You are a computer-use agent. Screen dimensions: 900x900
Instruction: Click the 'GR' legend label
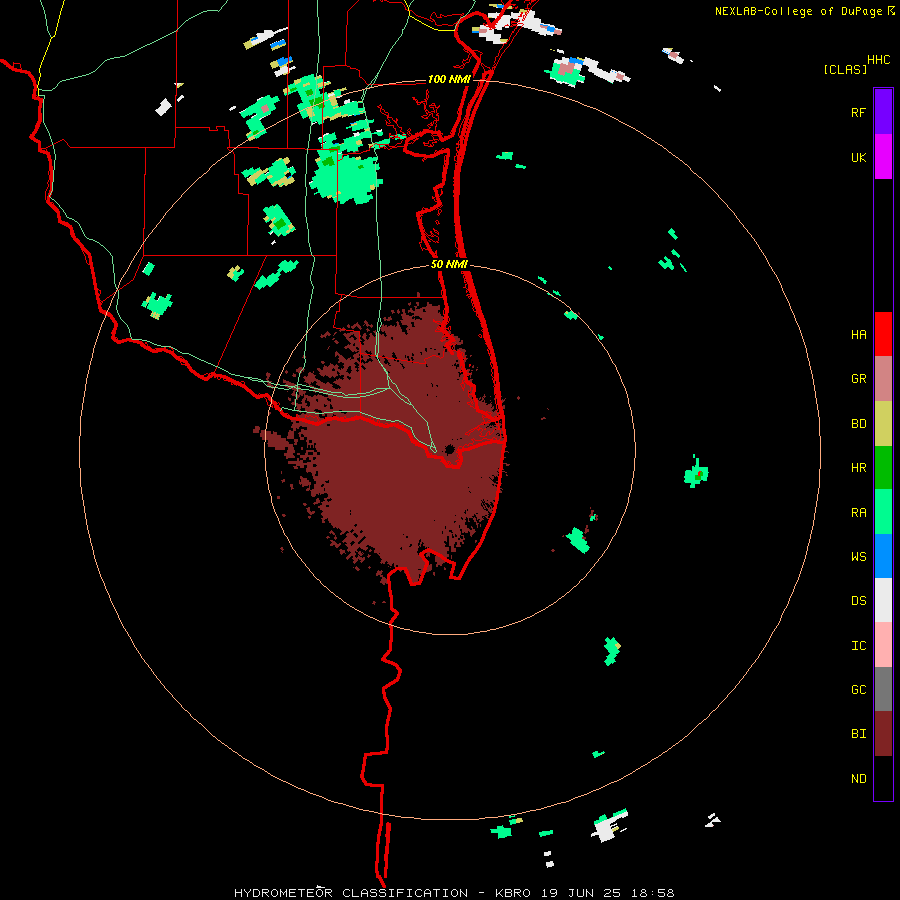858,379
